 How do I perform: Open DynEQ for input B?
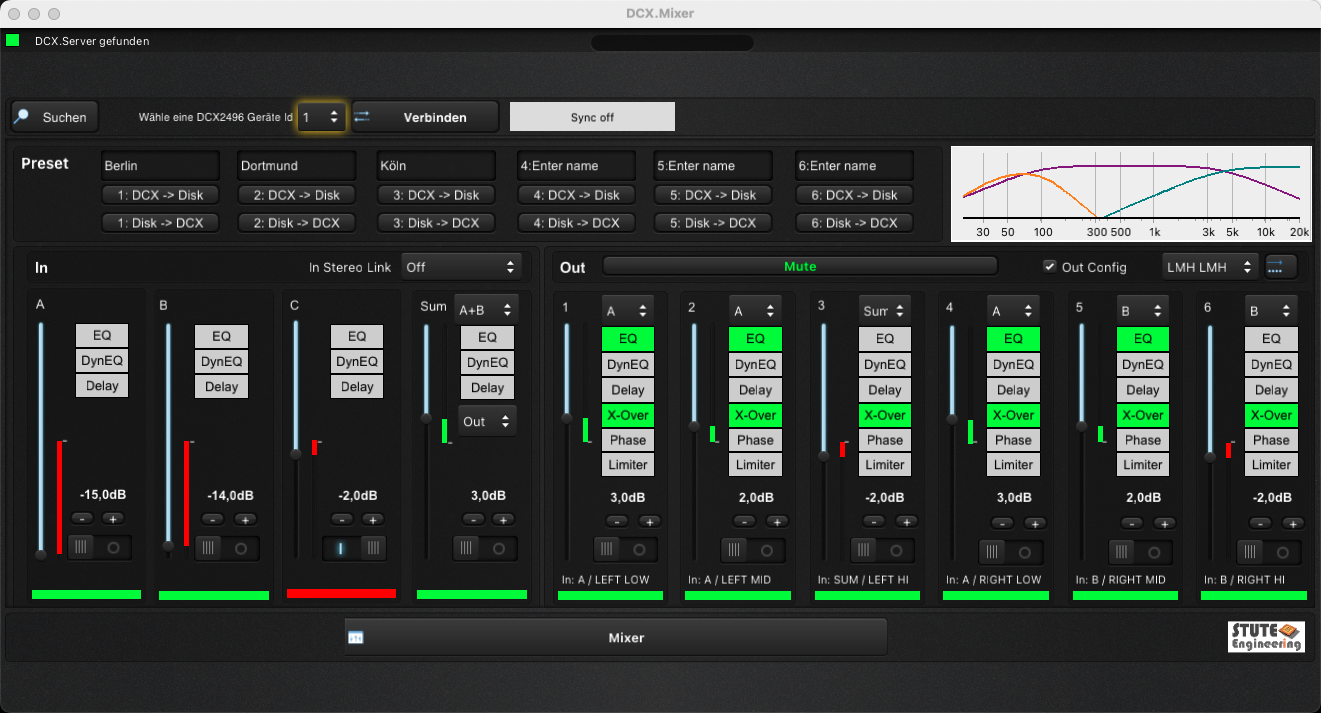[x=222, y=362]
